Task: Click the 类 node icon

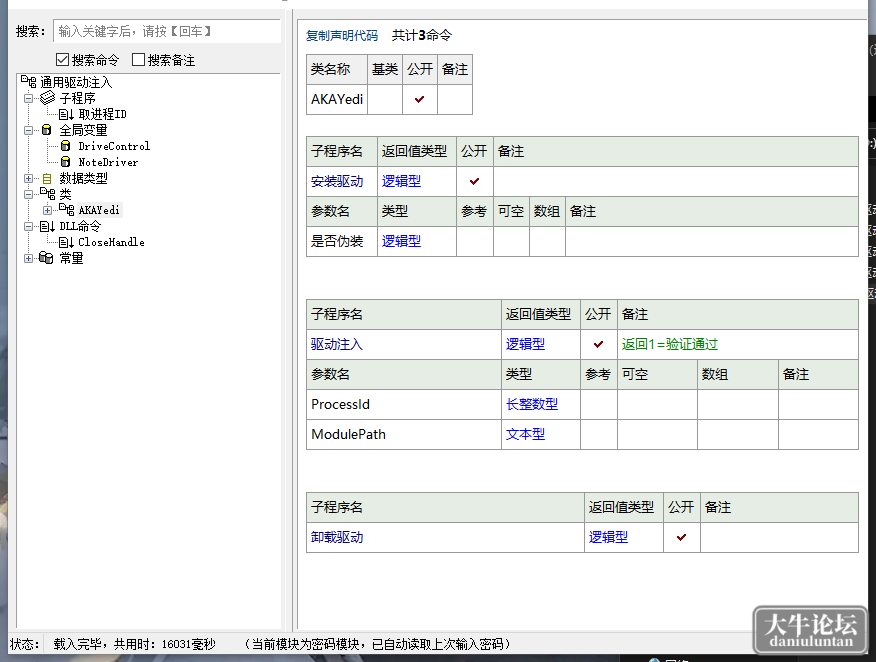Action: [x=47, y=194]
